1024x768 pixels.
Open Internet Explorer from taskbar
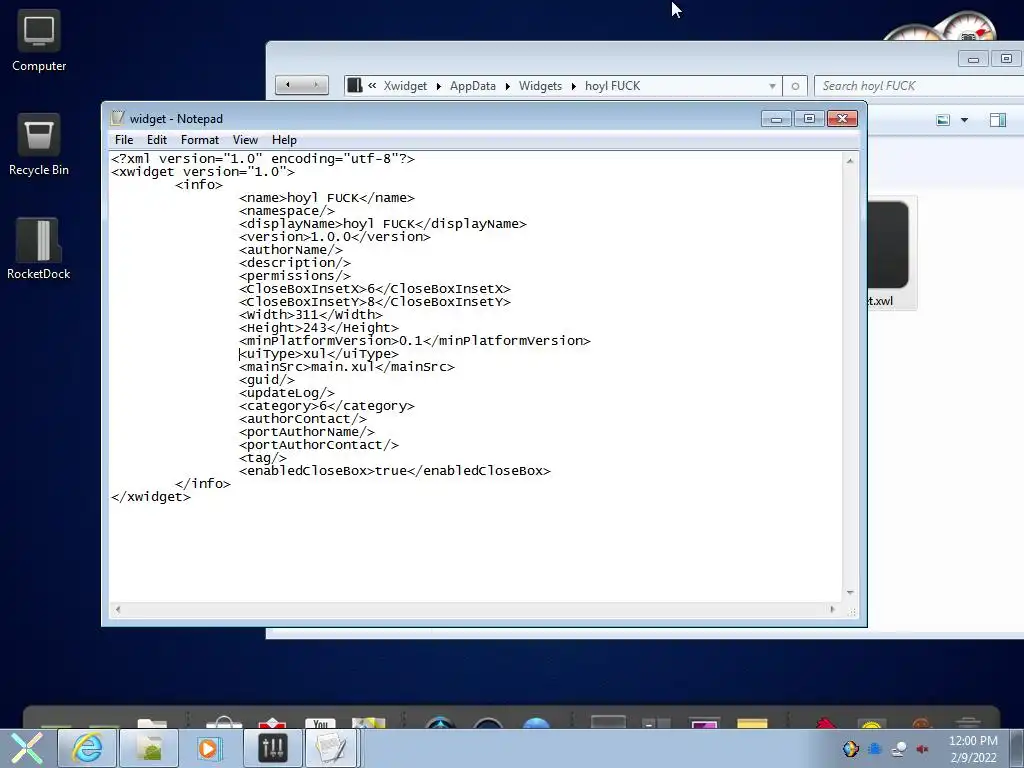(87, 748)
